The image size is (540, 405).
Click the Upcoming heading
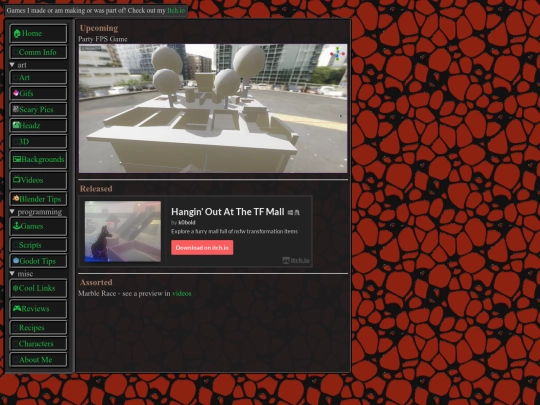pos(99,28)
